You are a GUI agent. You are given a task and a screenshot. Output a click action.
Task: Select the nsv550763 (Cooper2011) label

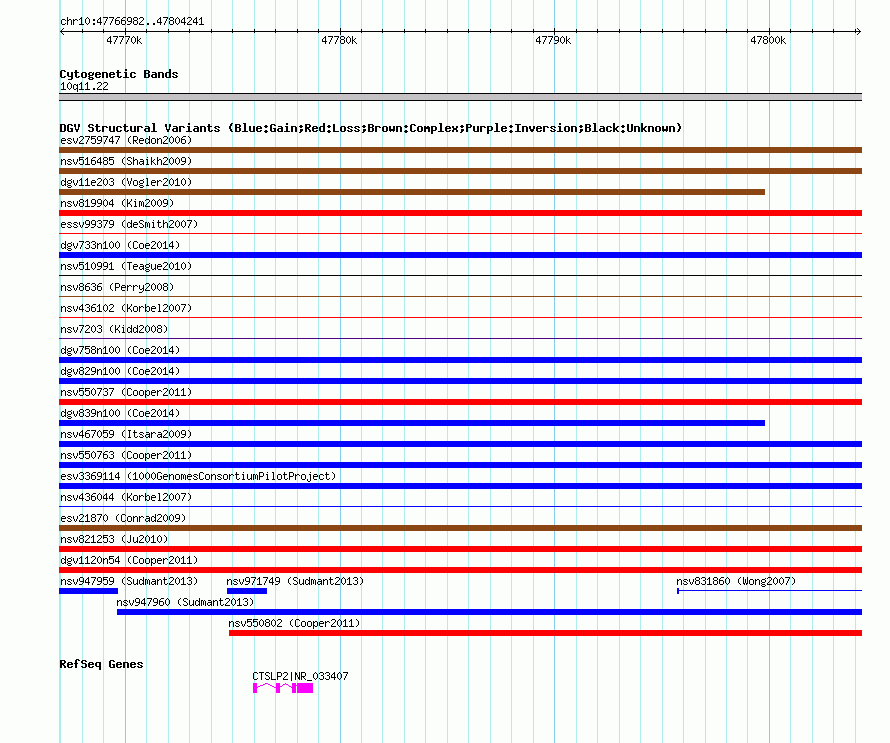point(126,455)
